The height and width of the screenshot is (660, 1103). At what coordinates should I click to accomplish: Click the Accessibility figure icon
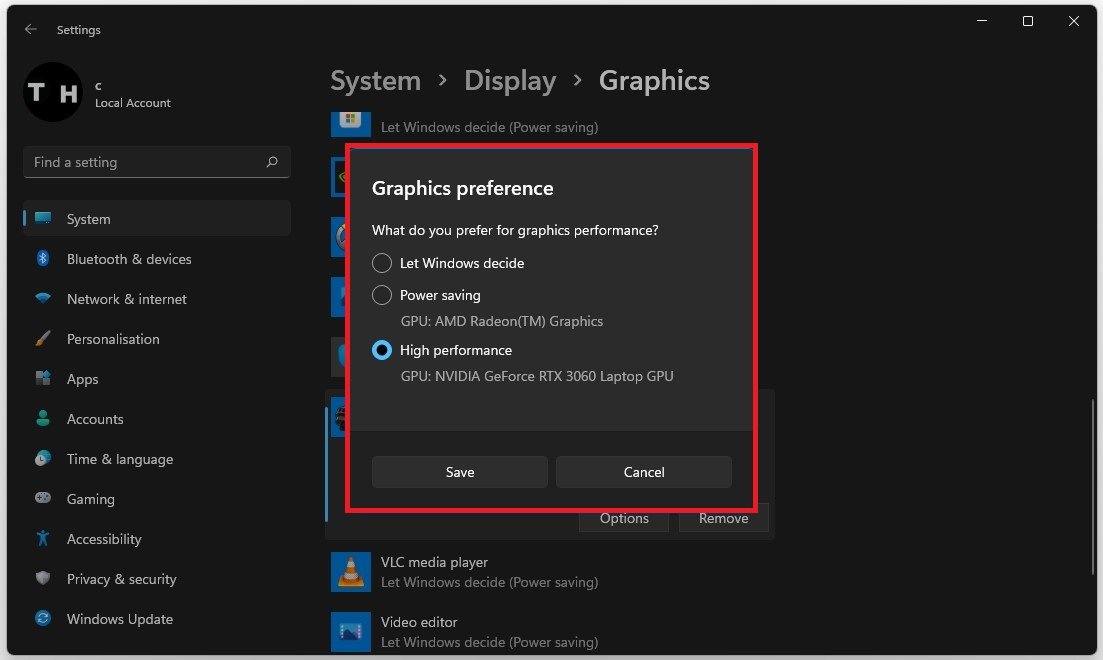tap(43, 539)
